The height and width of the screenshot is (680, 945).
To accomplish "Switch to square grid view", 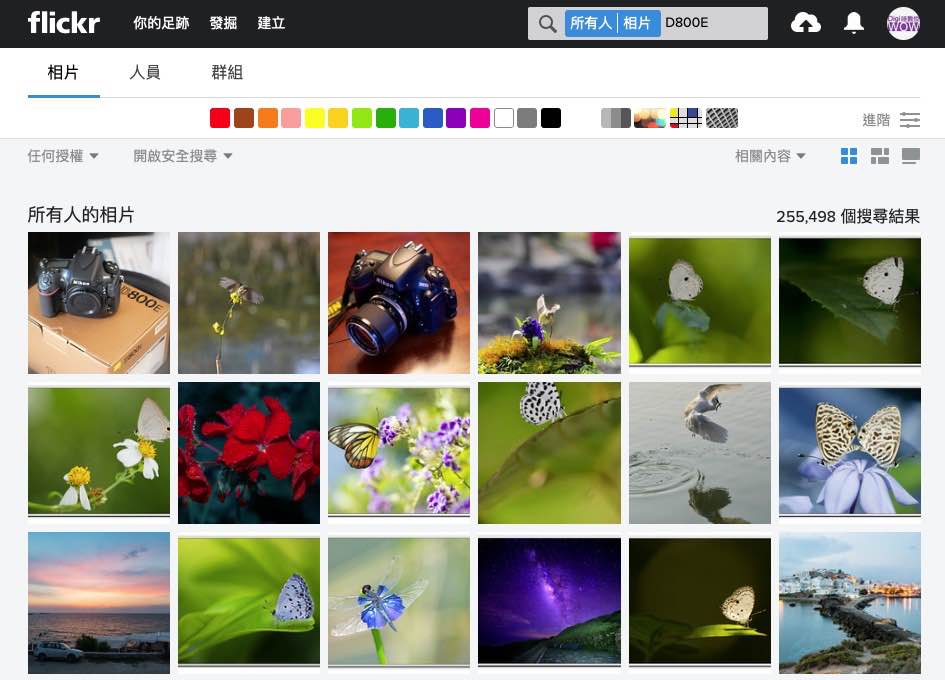I will click(x=849, y=156).
